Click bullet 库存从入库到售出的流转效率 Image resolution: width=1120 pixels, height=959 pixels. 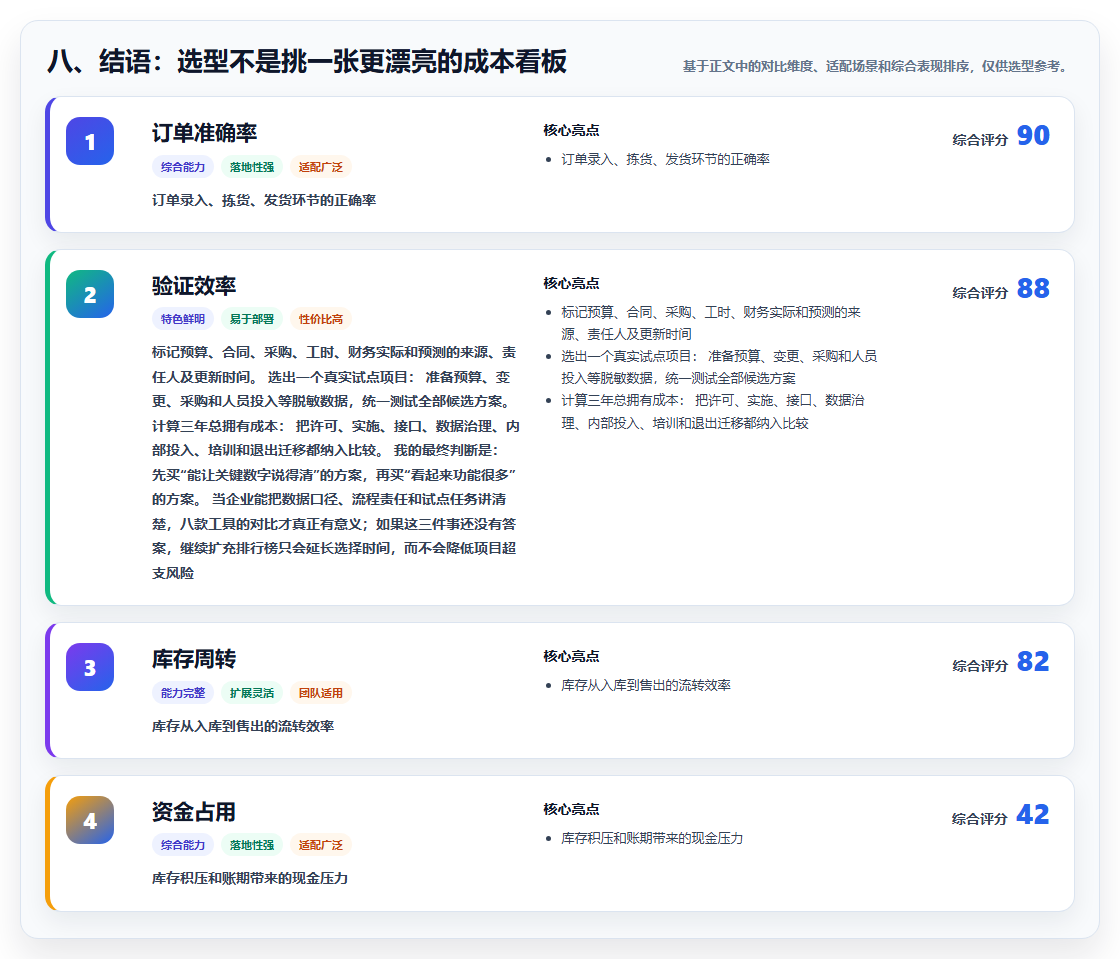coord(646,686)
